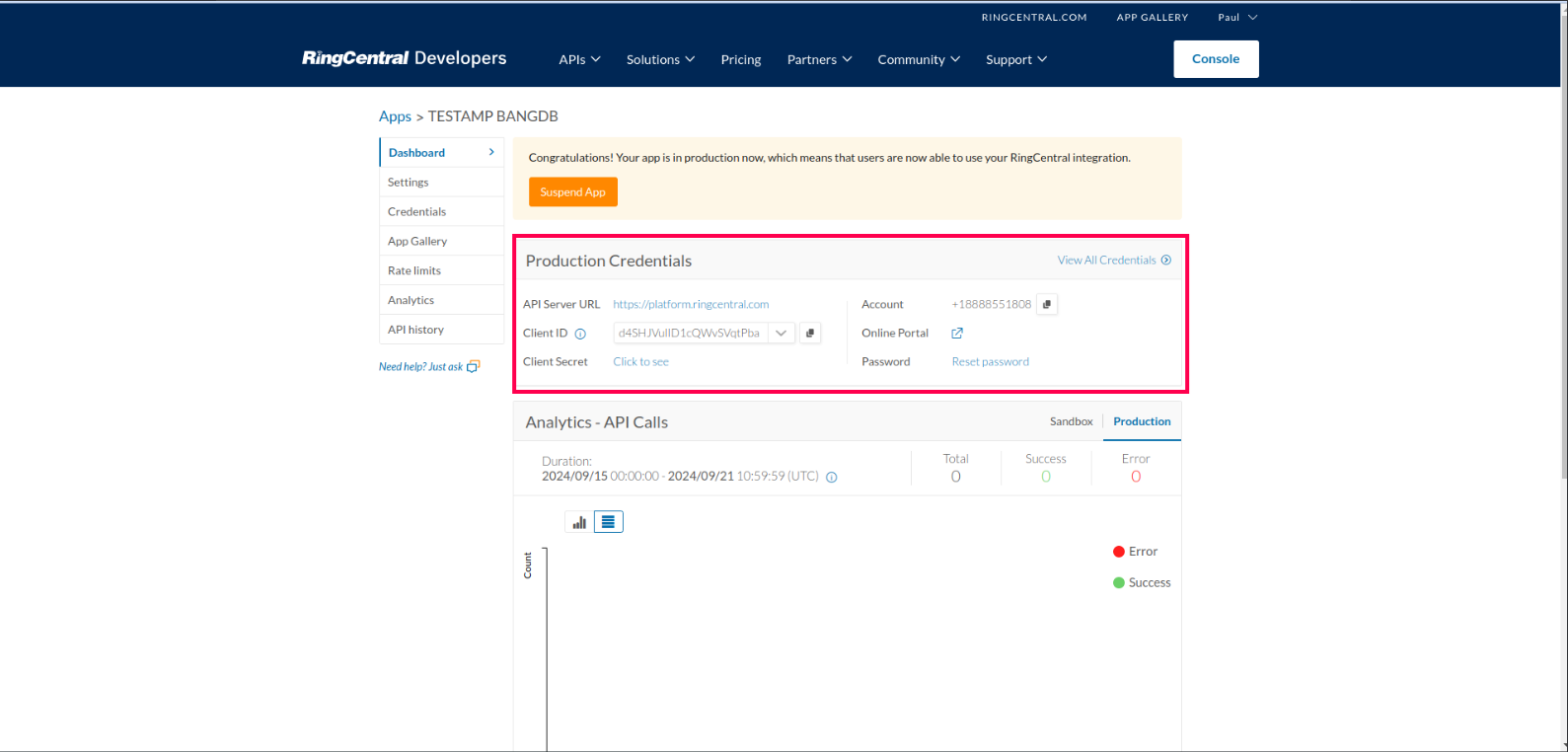Select Credentials in the sidebar

[x=441, y=212]
